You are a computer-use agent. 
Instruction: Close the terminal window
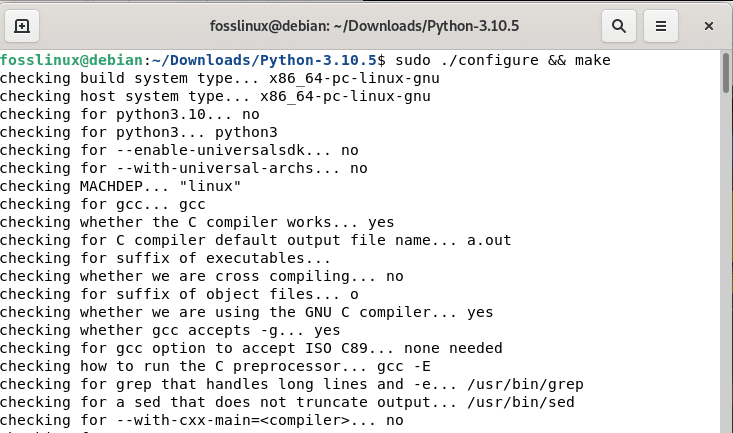709,26
